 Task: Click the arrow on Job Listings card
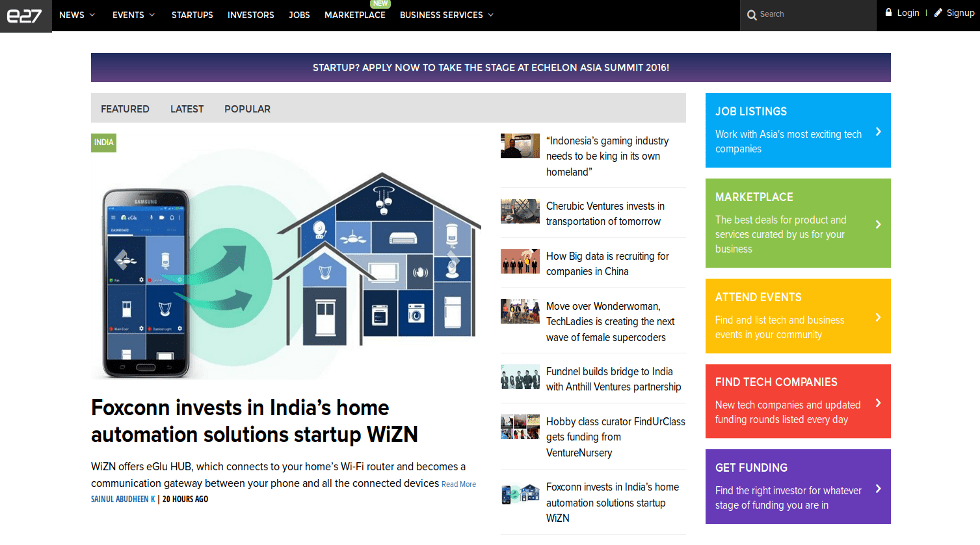878,132
